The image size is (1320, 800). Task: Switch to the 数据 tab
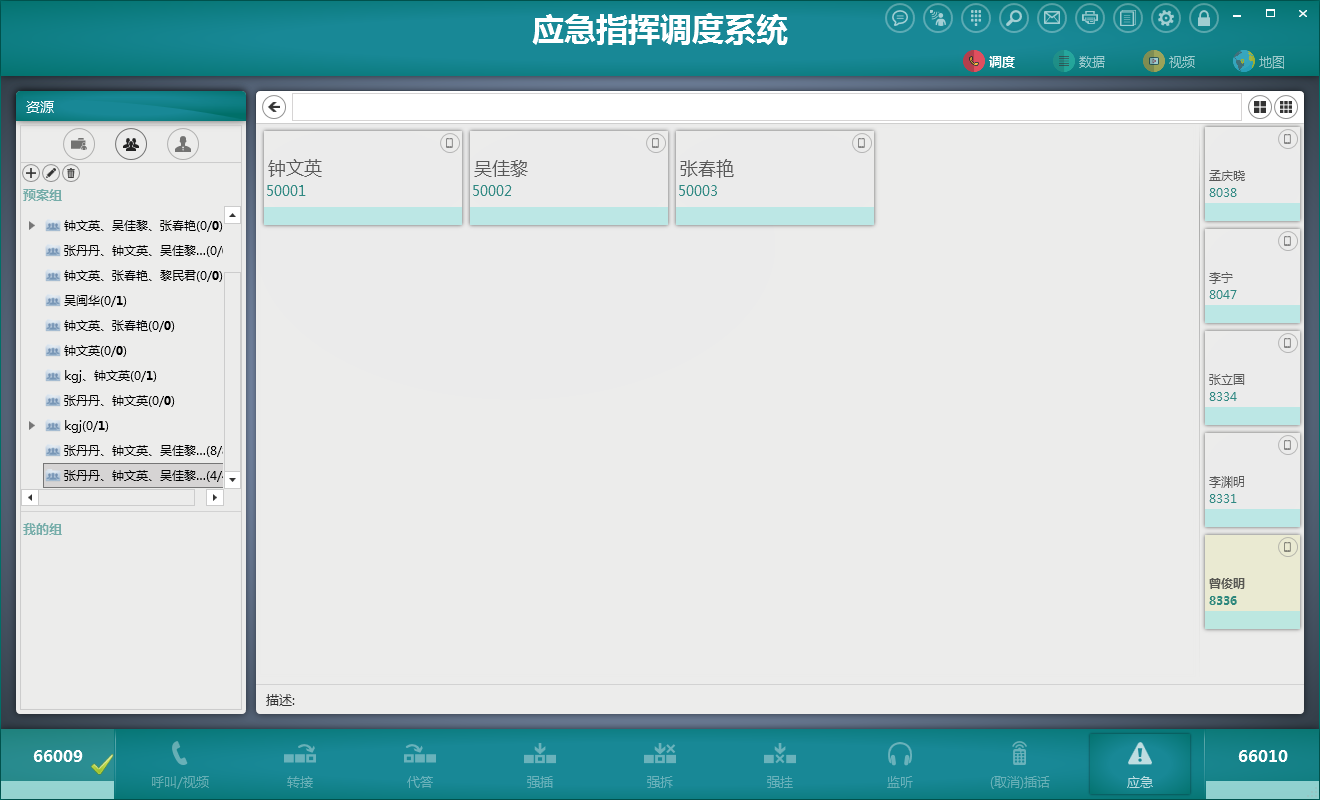(1080, 62)
